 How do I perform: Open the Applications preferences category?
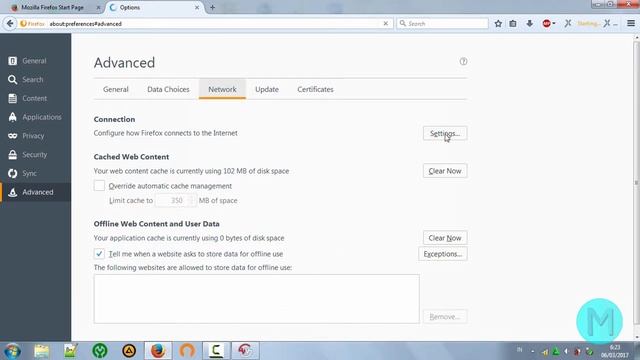tap(36, 117)
